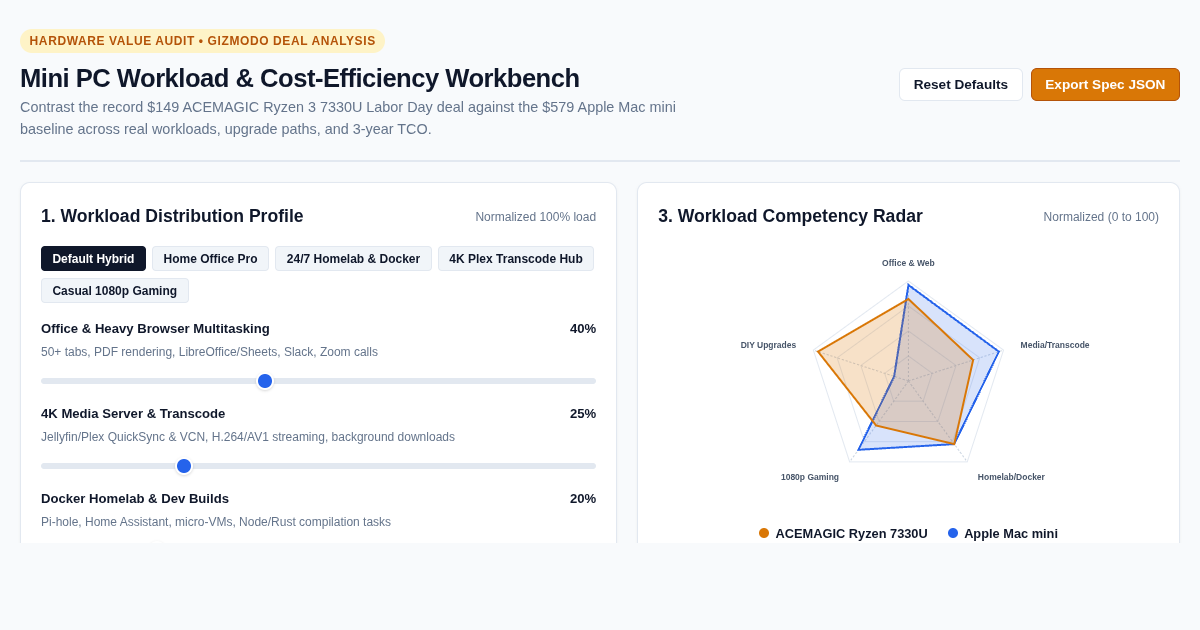This screenshot has width=1200, height=630.
Task: Click the 4K Media Server & Transcode slider
Action: coord(318,466)
